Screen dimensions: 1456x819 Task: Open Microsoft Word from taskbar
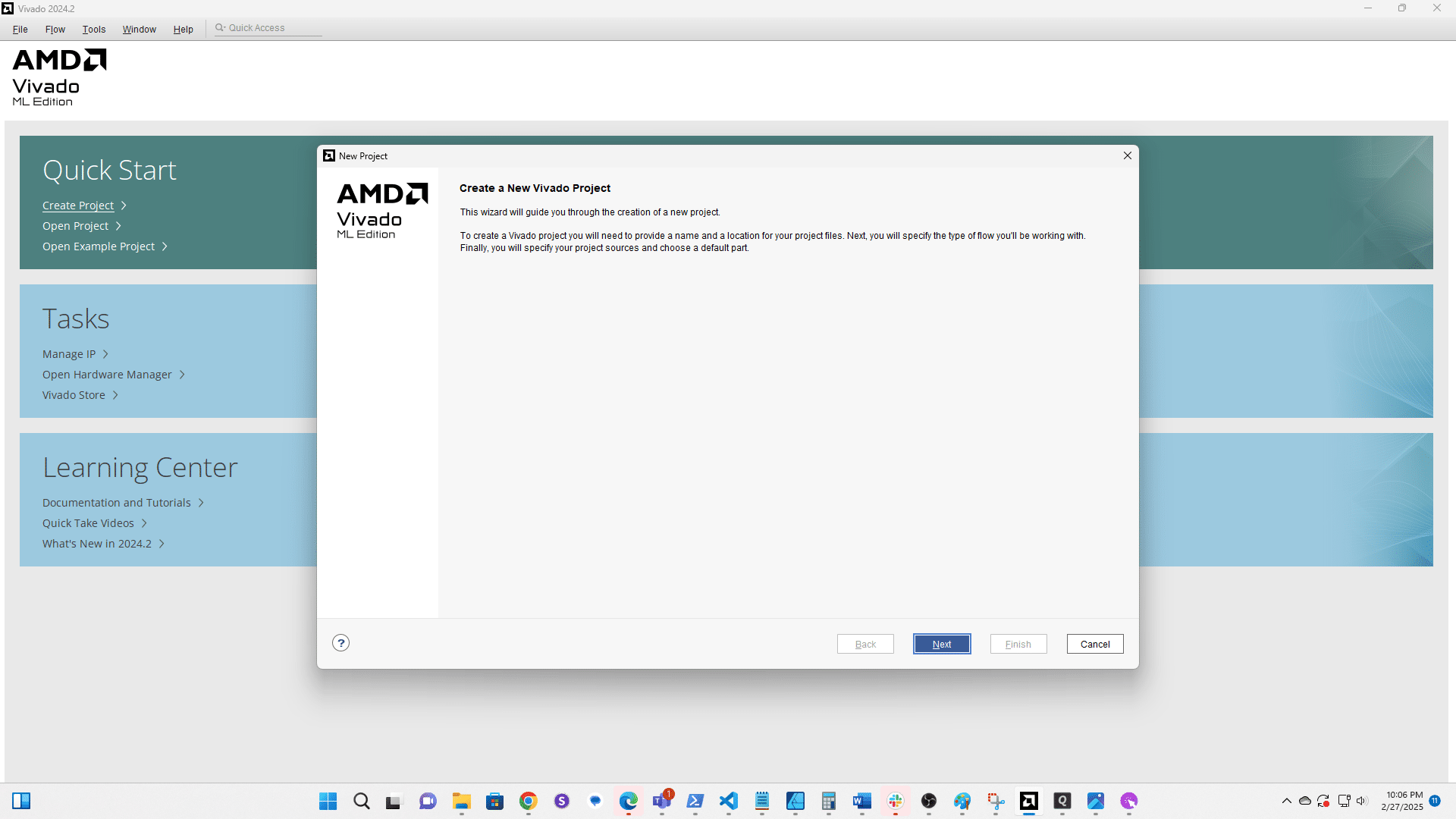[x=862, y=801]
